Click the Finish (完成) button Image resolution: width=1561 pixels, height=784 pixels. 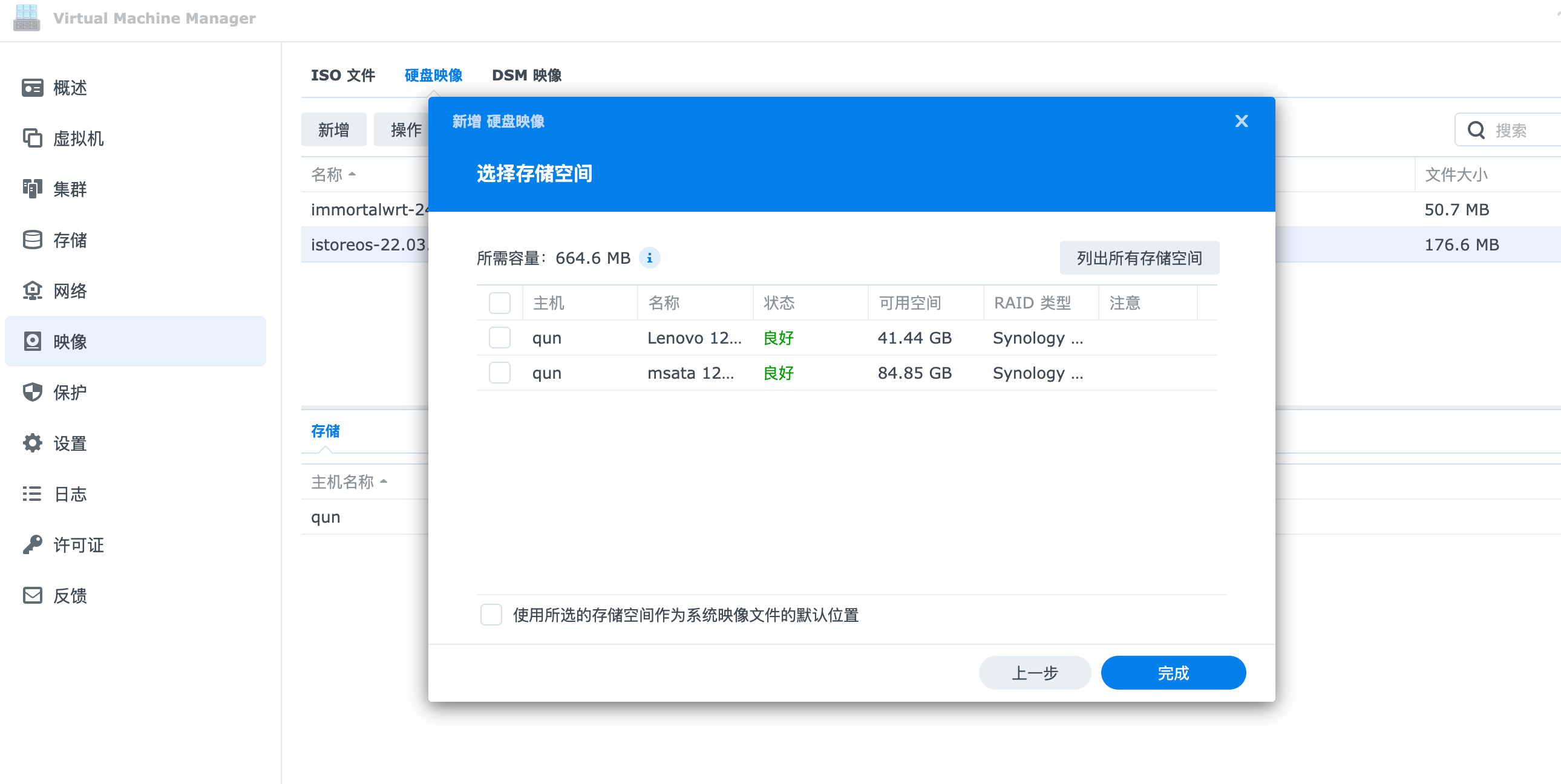(1173, 673)
